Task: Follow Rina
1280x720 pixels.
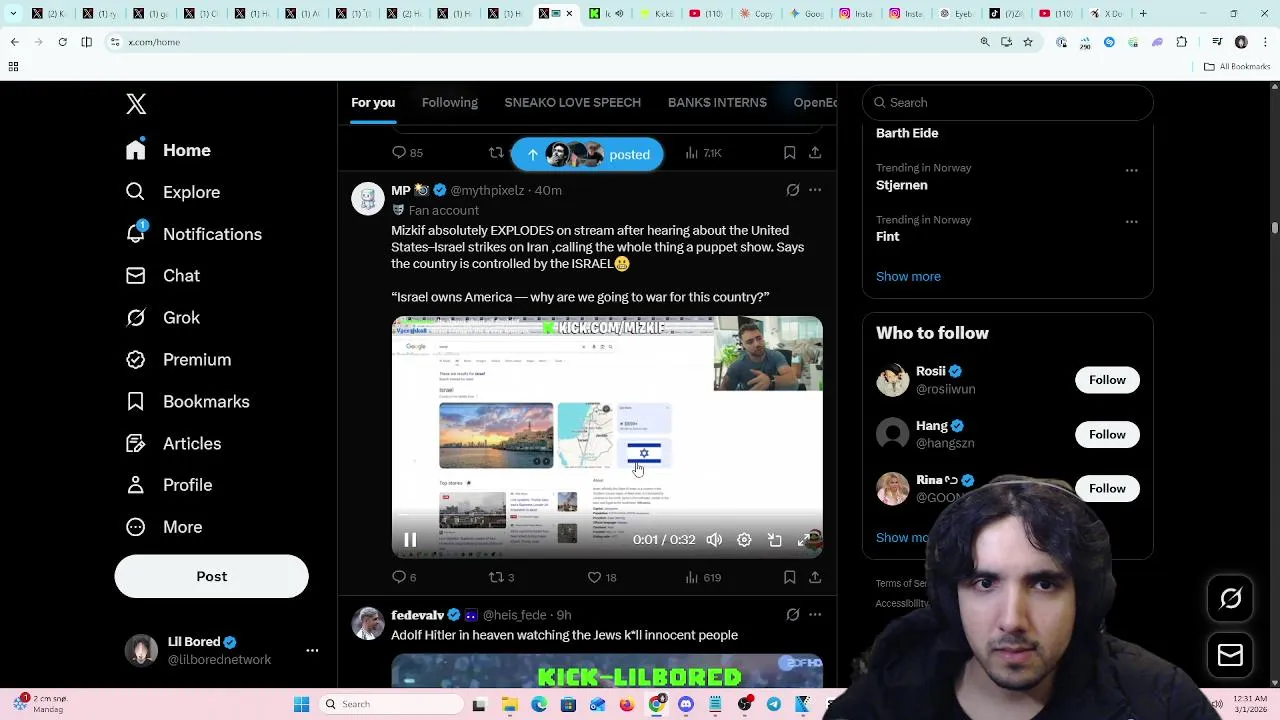Action: [x=1107, y=488]
